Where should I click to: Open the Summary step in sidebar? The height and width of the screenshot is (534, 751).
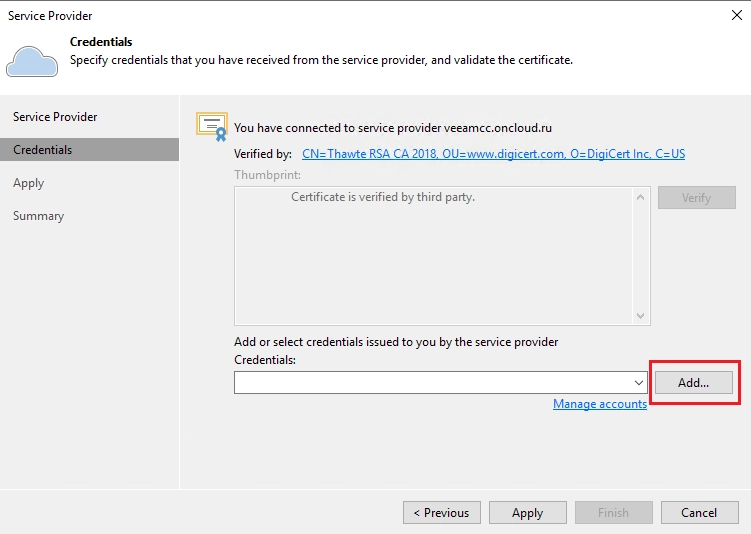(x=38, y=216)
